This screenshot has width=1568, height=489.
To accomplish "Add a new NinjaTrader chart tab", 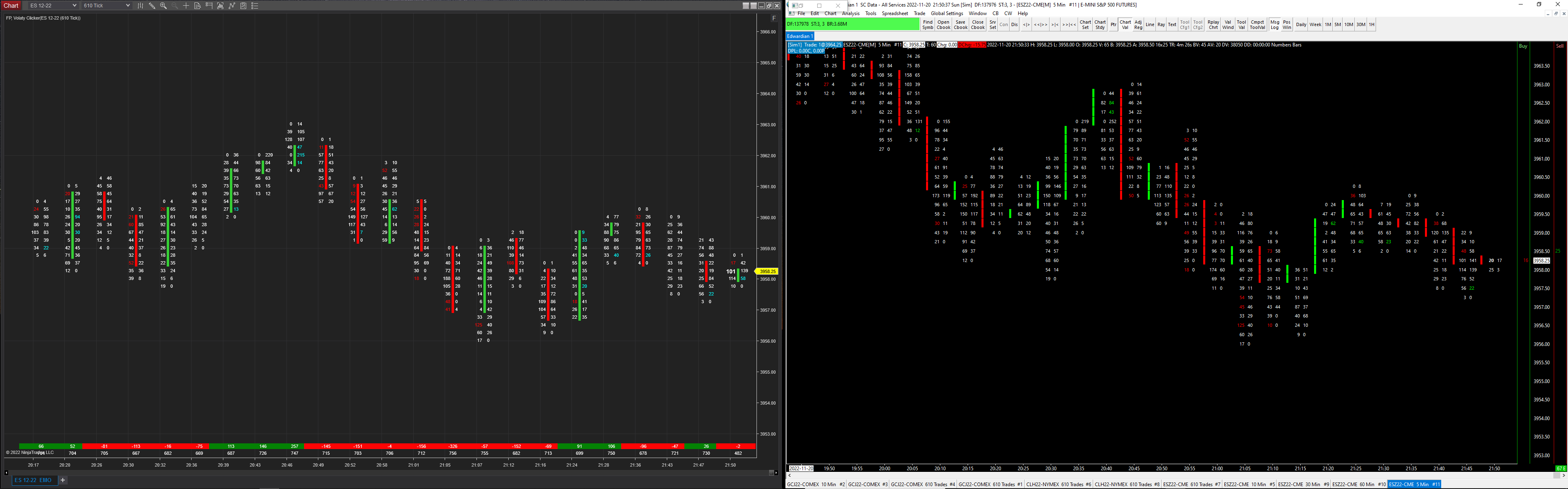I will coord(63,480).
